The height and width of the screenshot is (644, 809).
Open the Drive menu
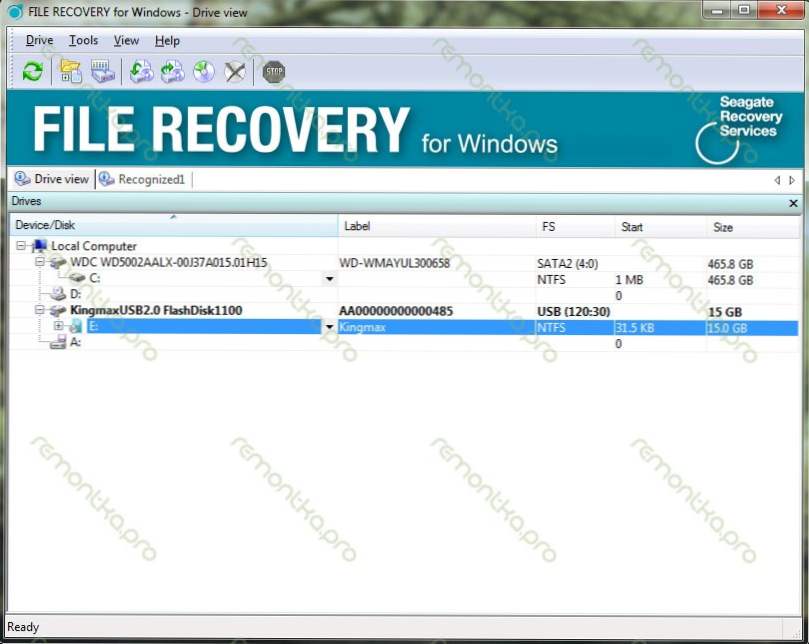tap(39, 40)
